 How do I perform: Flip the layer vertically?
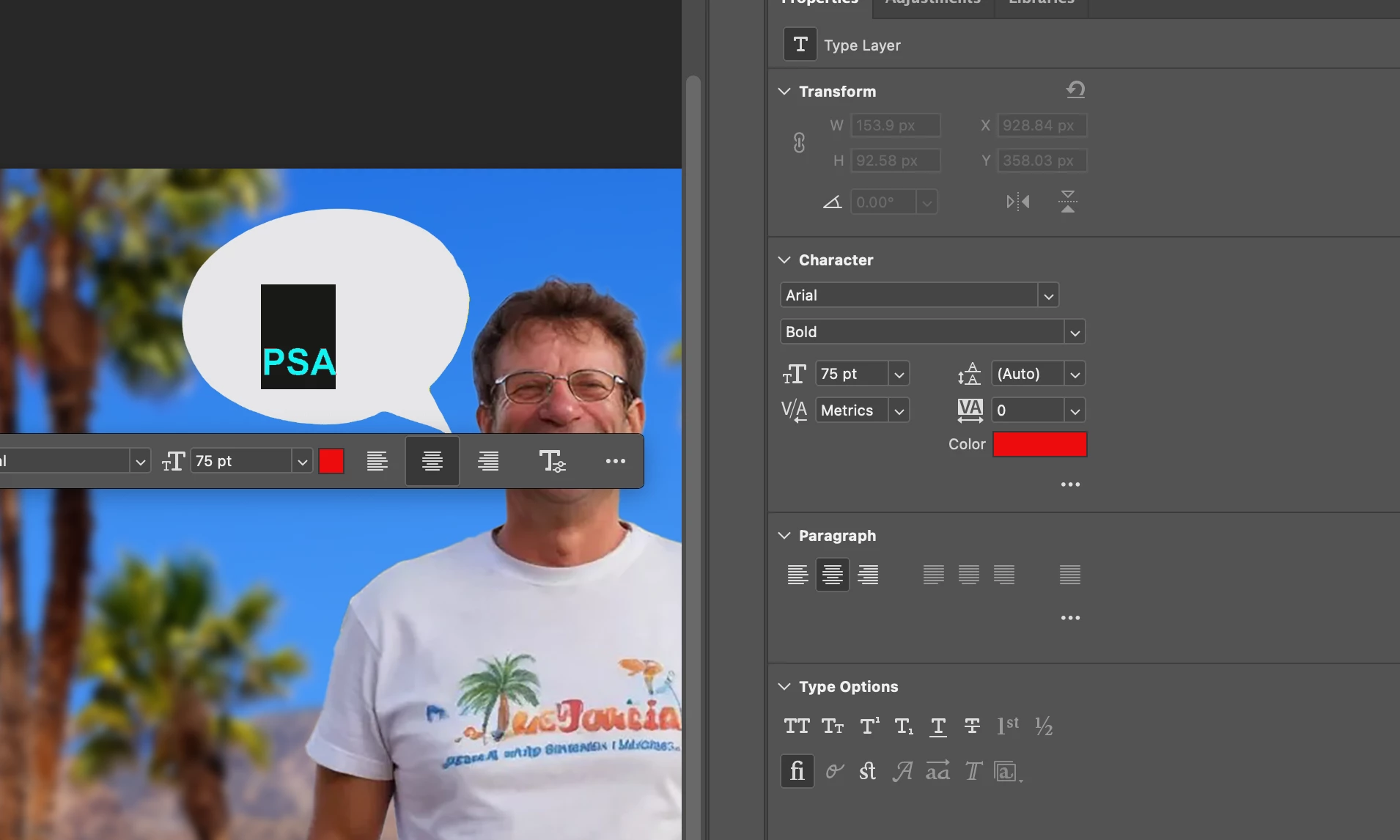click(x=1068, y=202)
